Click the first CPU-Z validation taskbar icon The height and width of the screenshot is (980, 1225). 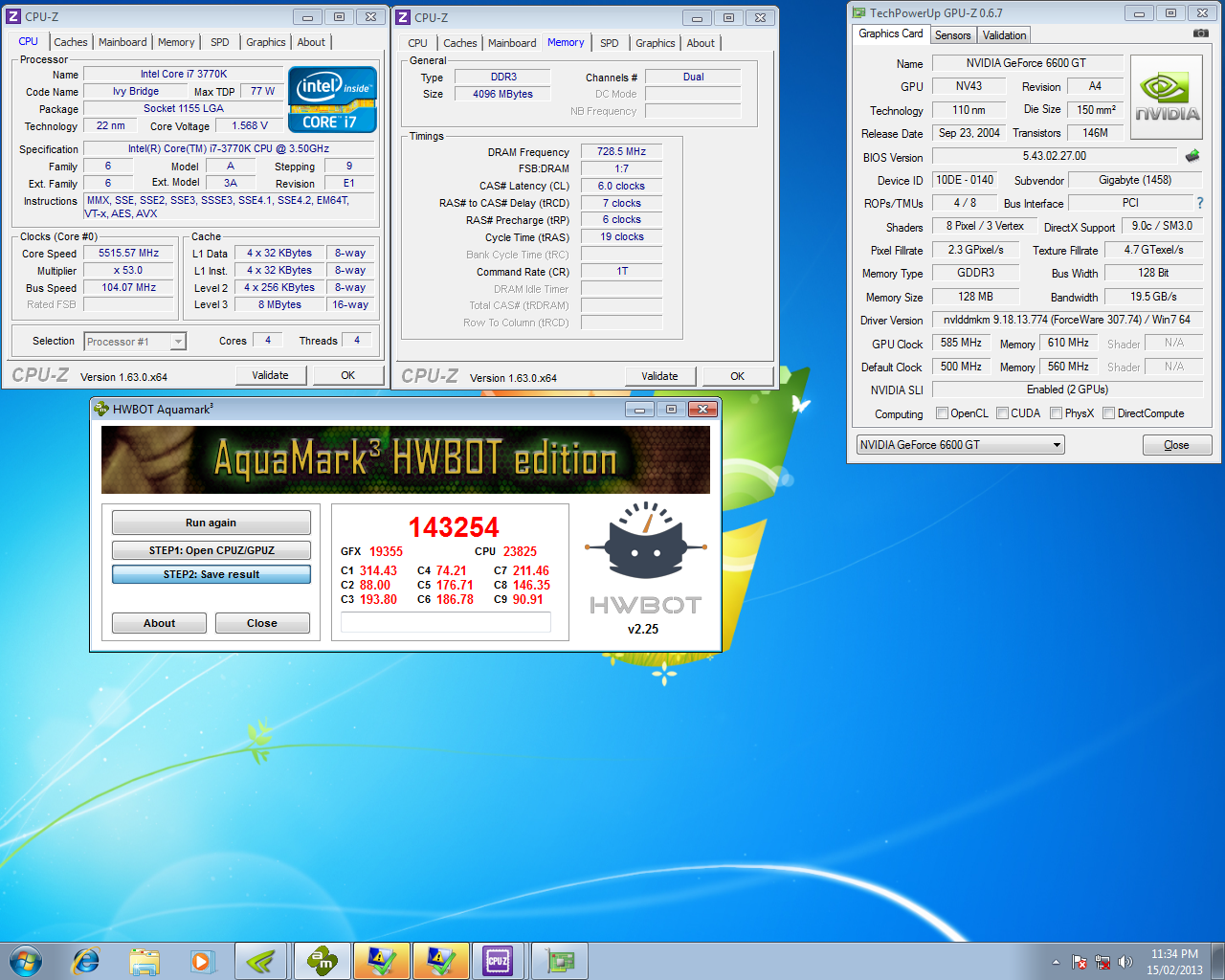point(381,961)
